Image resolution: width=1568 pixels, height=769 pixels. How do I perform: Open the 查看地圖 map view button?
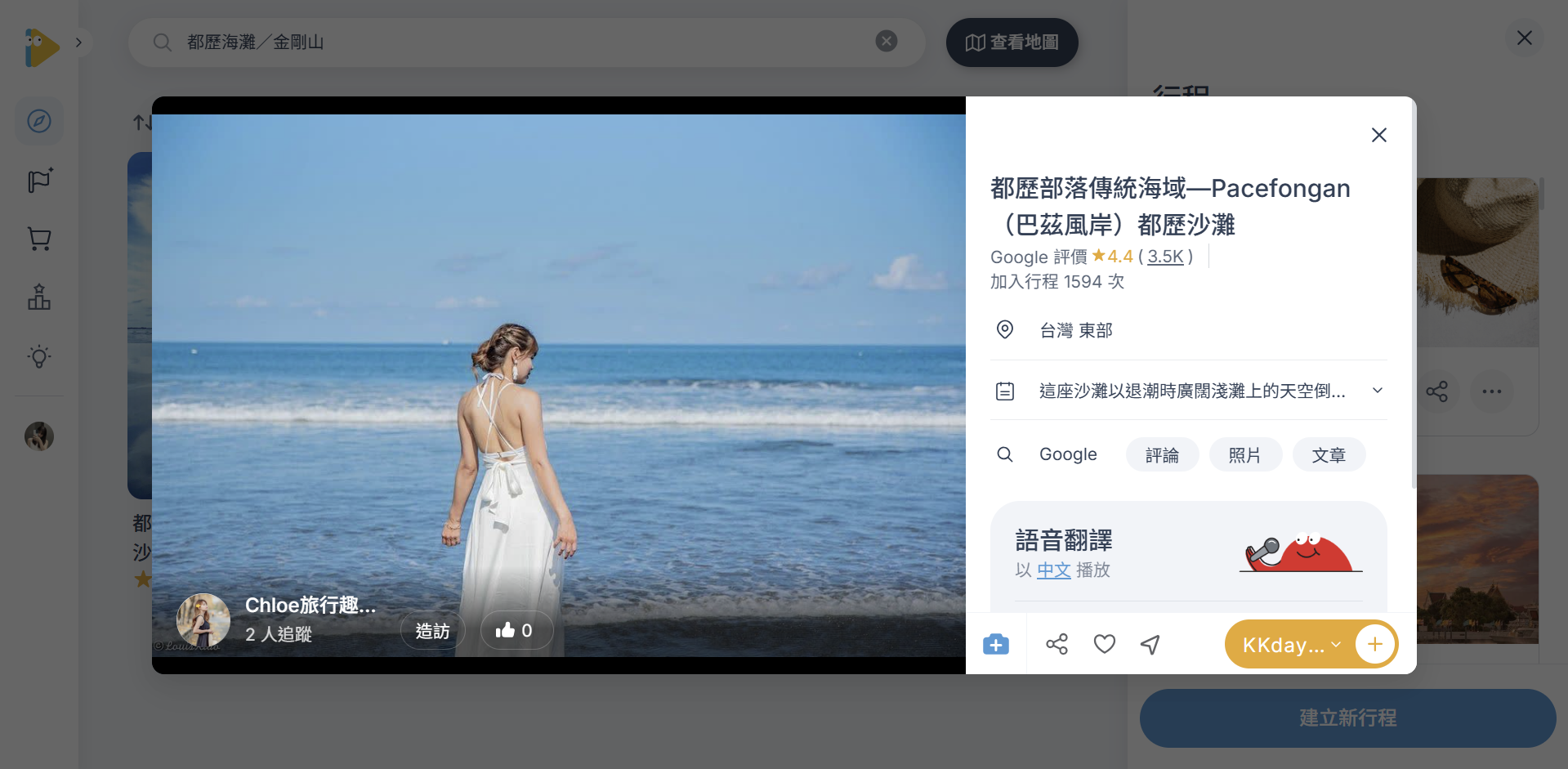click(1012, 42)
